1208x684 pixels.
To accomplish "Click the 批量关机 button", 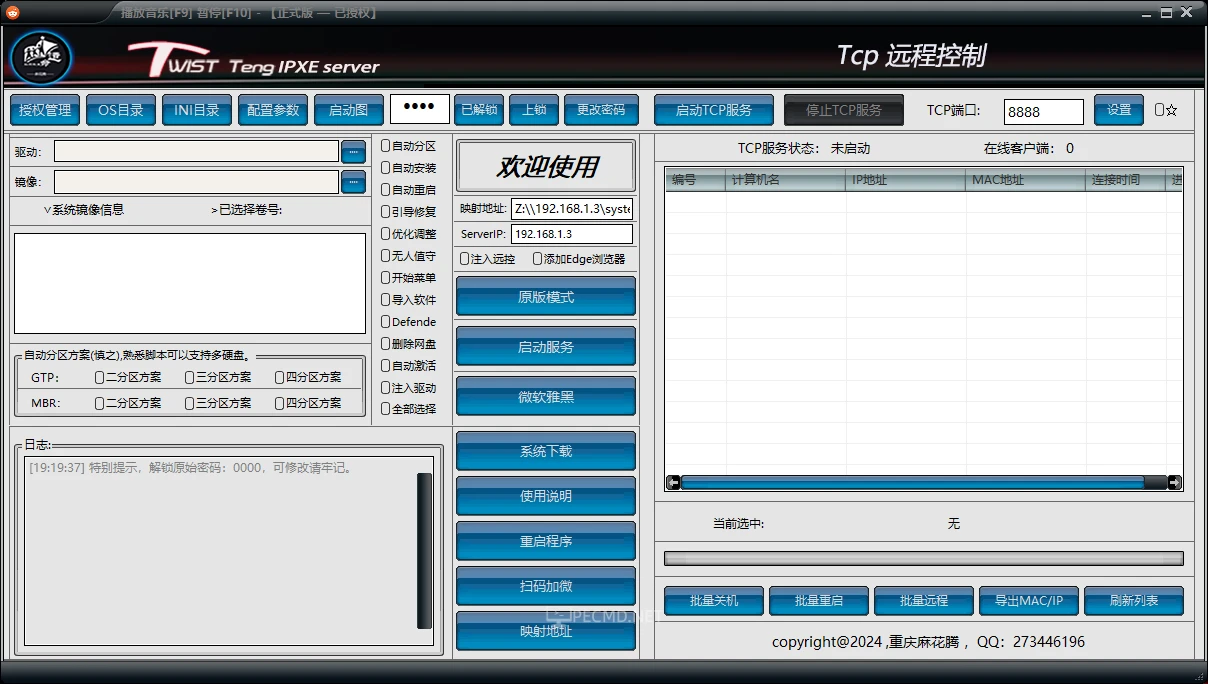I will pyautogui.click(x=713, y=600).
